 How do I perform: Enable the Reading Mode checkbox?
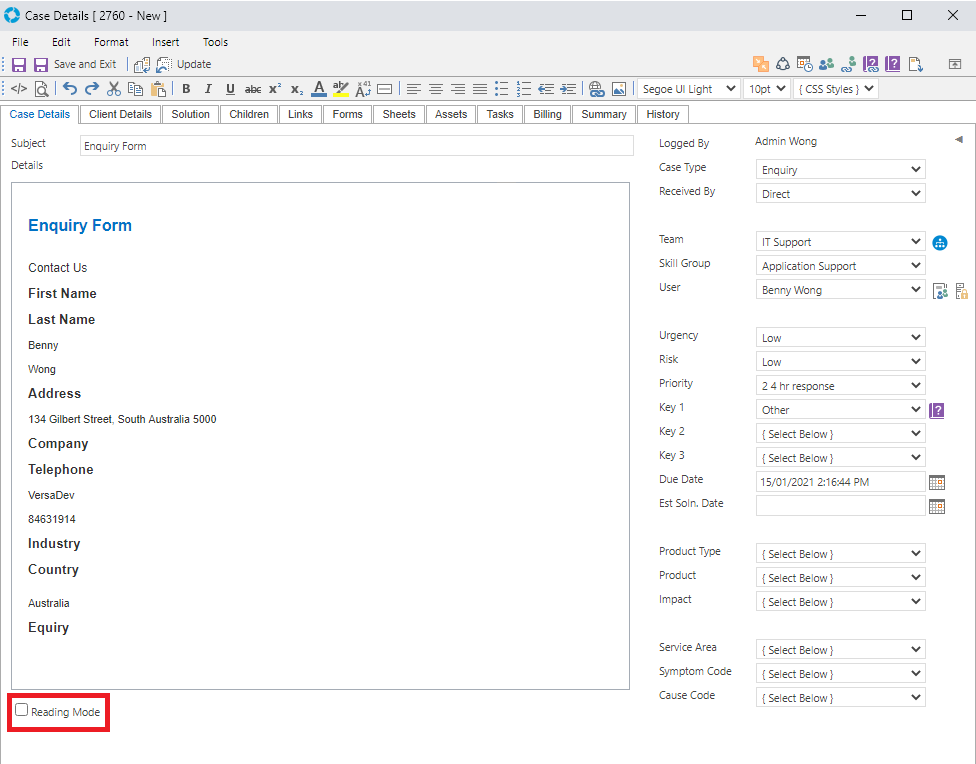tap(22, 710)
